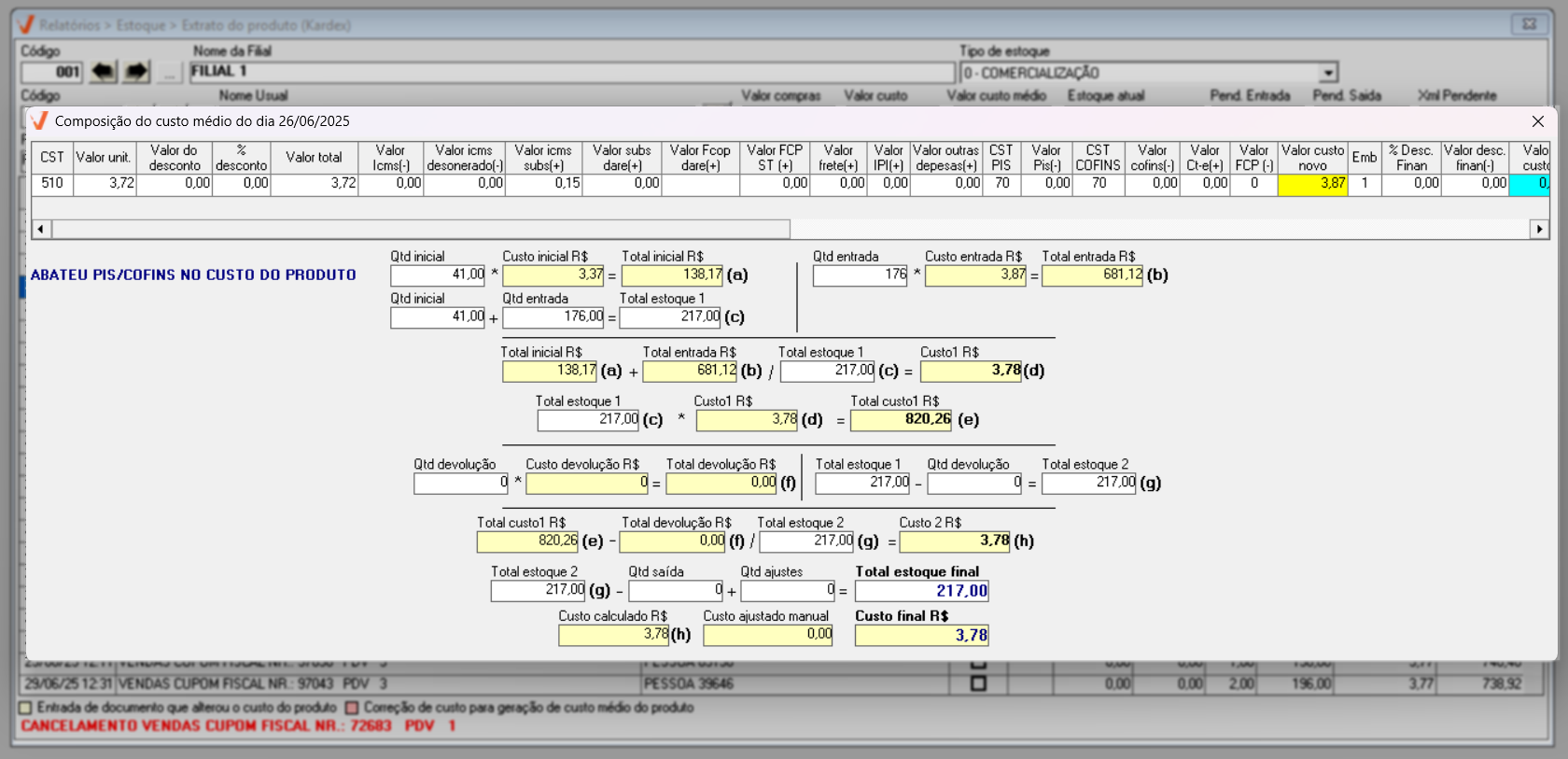Click the yellow-highlighted 3,87 cost cell
The image size is (1568, 759).
point(1312,184)
